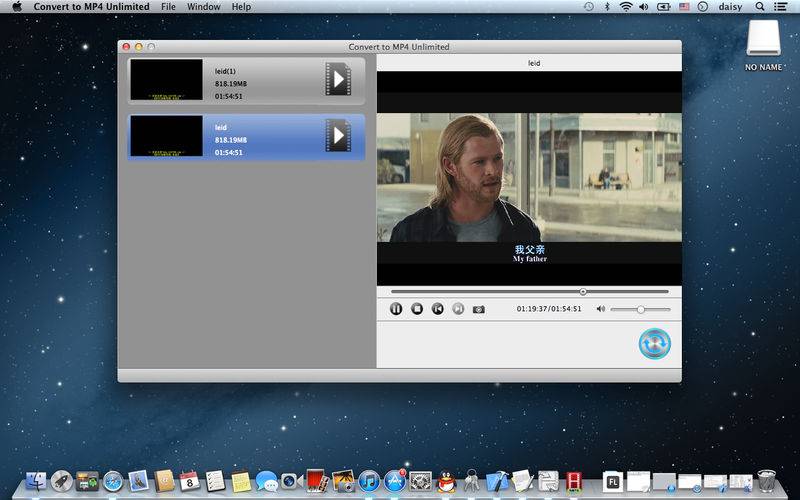Viewport: 800px width, 500px height.
Task: Pause the video with the pause button
Action: [x=396, y=309]
